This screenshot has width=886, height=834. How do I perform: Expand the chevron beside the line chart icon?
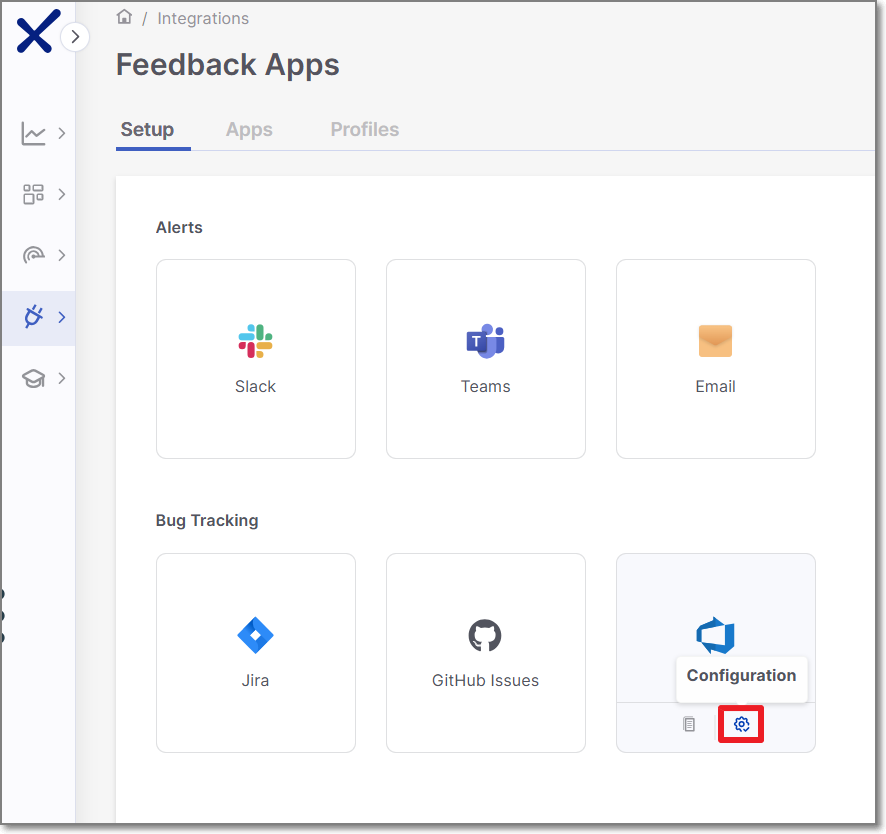point(62,133)
